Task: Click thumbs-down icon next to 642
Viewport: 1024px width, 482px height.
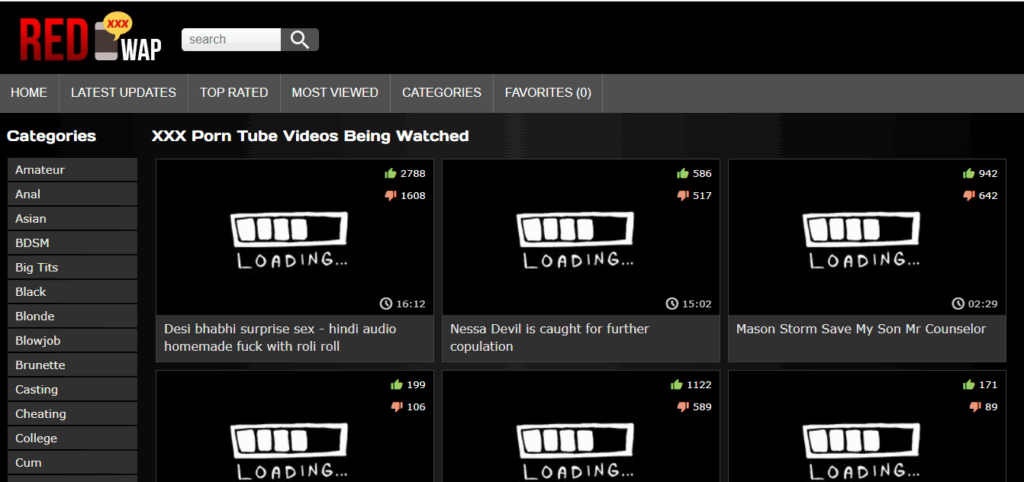Action: (969, 195)
